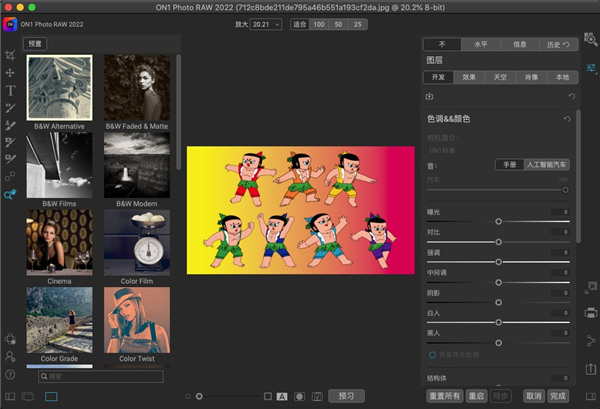The height and width of the screenshot is (409, 600).
Task: Switch to filmstrip view icon
Action: pyautogui.click(x=28, y=396)
